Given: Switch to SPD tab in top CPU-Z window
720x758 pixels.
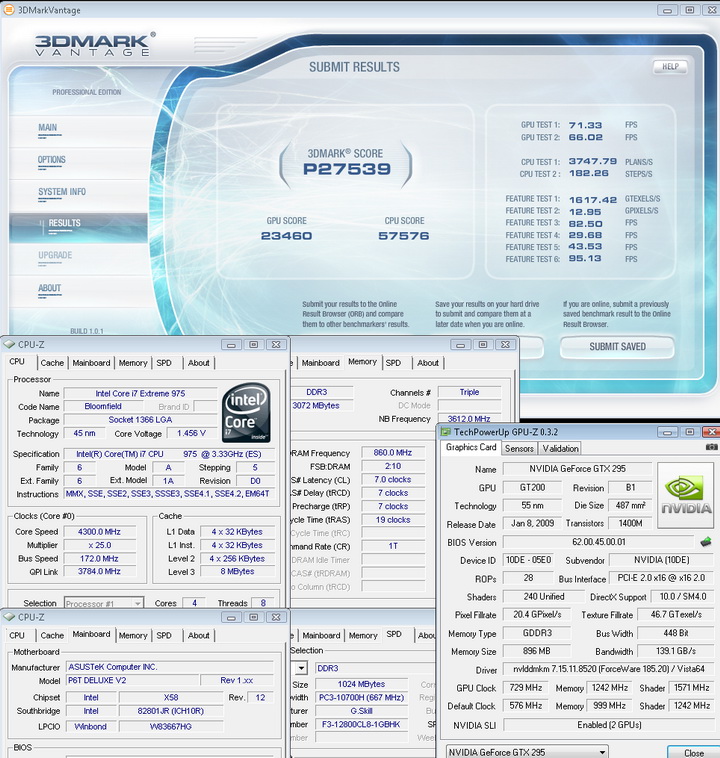Looking at the screenshot, I should click(x=164, y=363).
